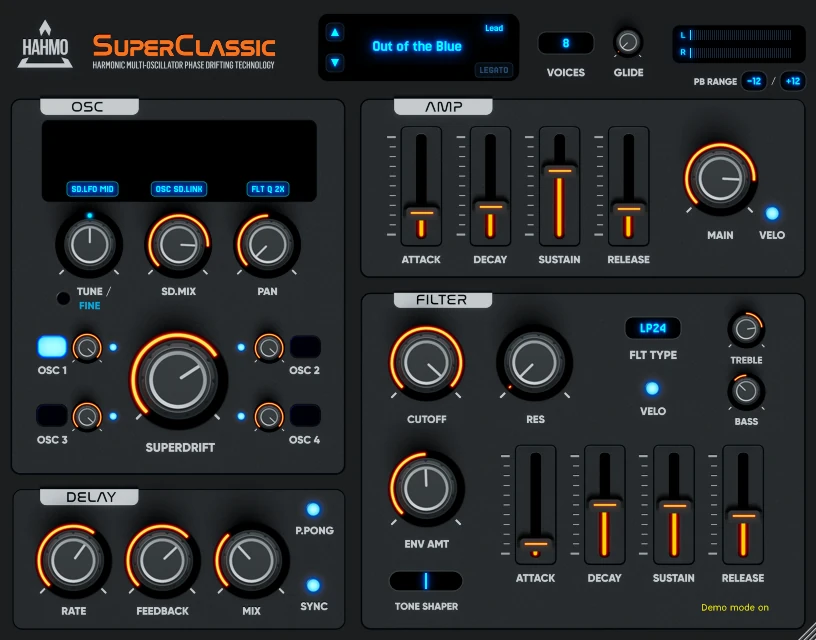Click the AMP ATTACK slider handle

coord(422,212)
